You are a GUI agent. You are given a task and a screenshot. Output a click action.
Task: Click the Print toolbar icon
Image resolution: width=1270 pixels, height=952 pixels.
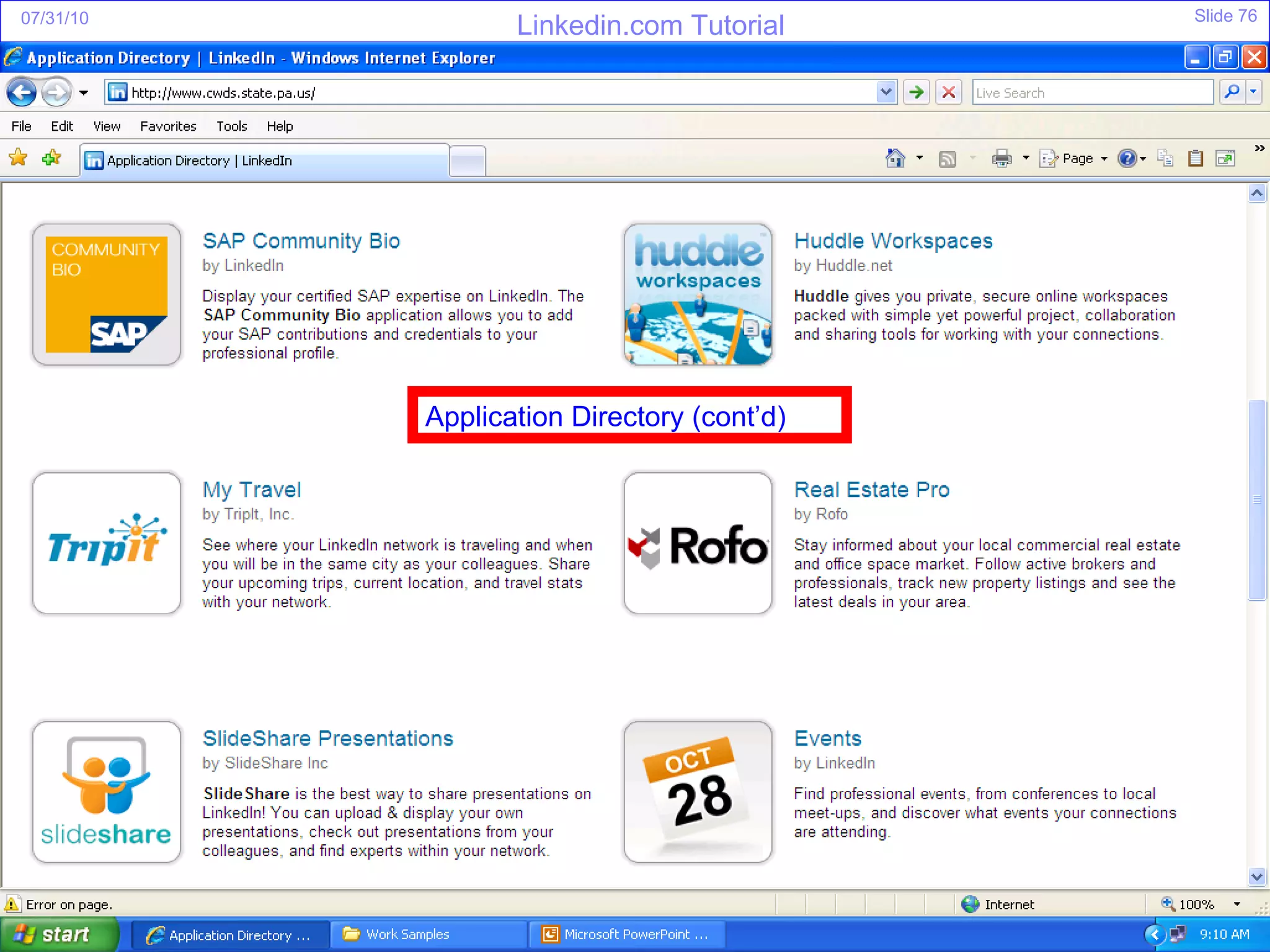(1001, 159)
